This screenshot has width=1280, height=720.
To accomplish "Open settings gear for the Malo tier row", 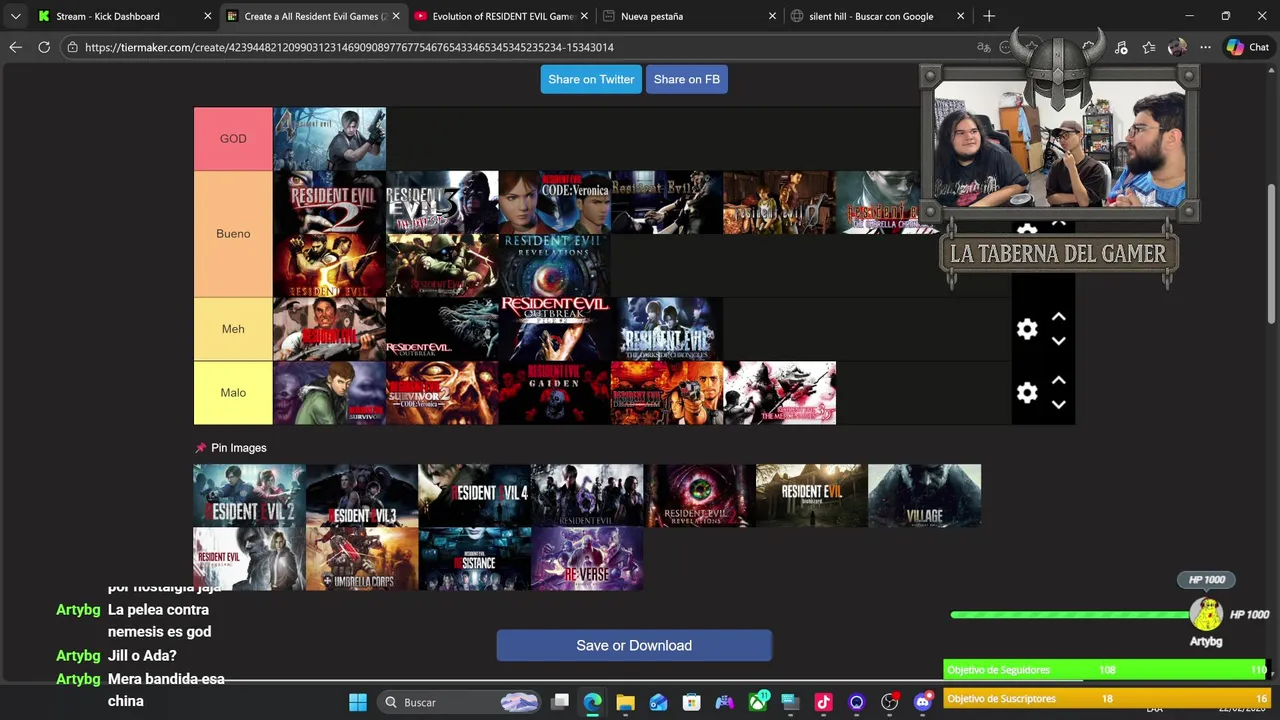I will pos(1027,393).
